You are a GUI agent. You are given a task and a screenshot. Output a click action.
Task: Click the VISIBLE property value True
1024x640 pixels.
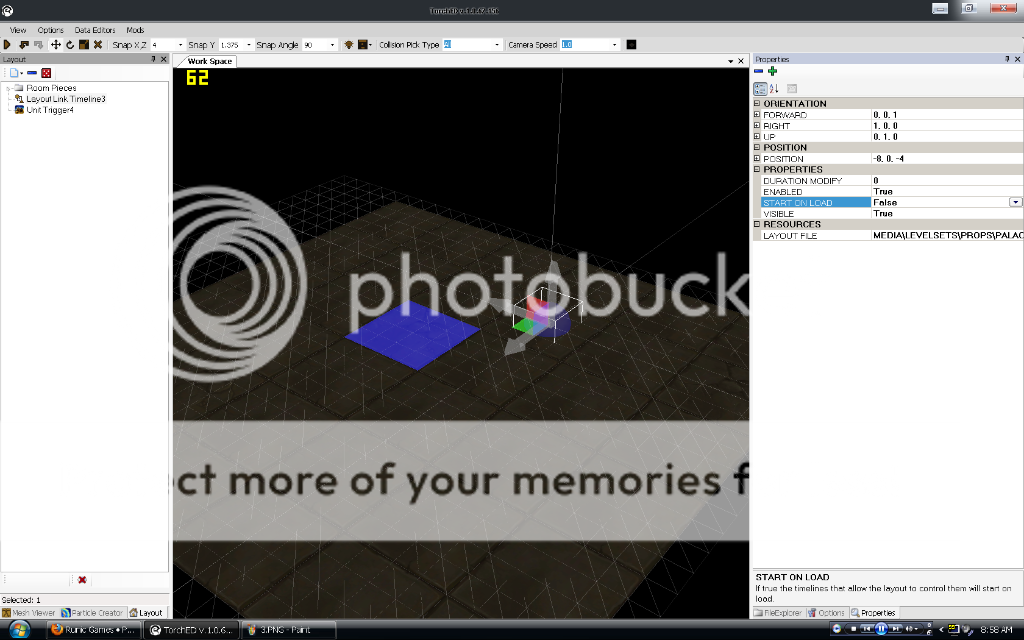click(947, 214)
